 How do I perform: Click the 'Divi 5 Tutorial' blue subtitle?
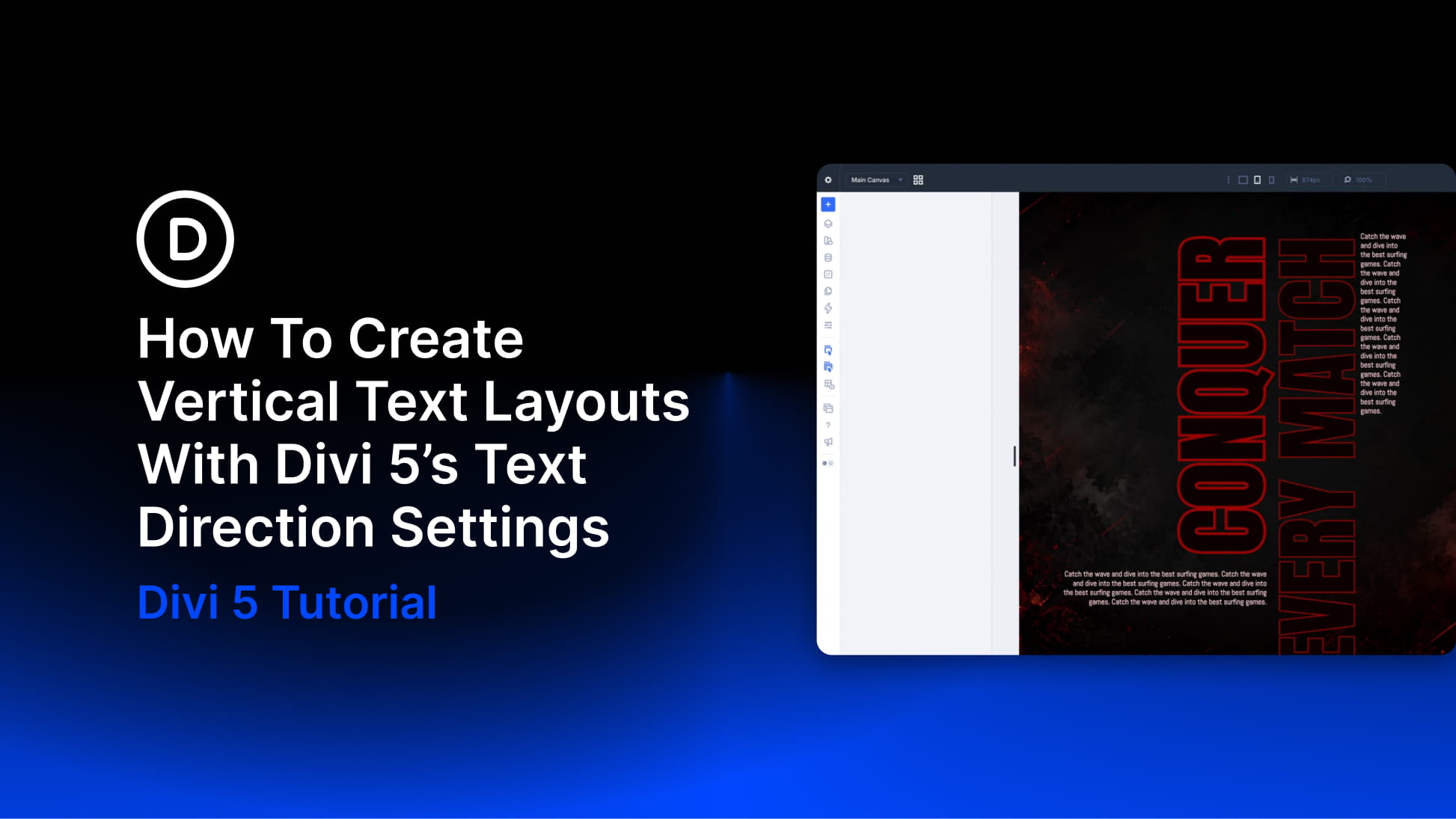pos(287,602)
